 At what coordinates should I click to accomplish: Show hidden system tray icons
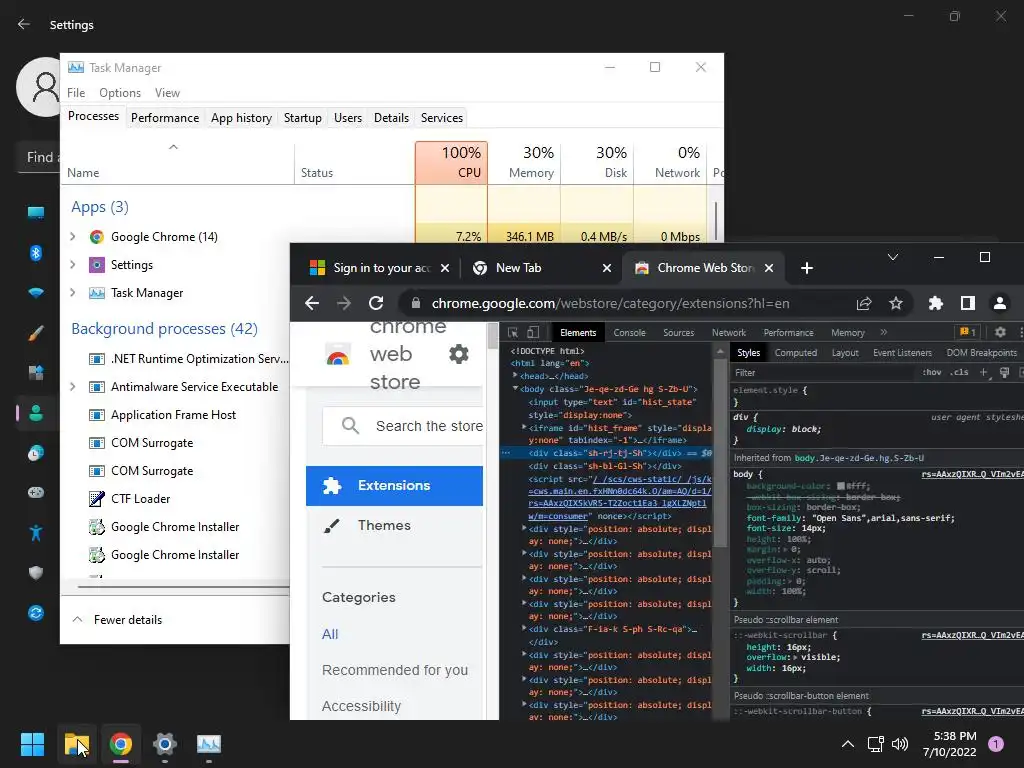click(x=848, y=744)
